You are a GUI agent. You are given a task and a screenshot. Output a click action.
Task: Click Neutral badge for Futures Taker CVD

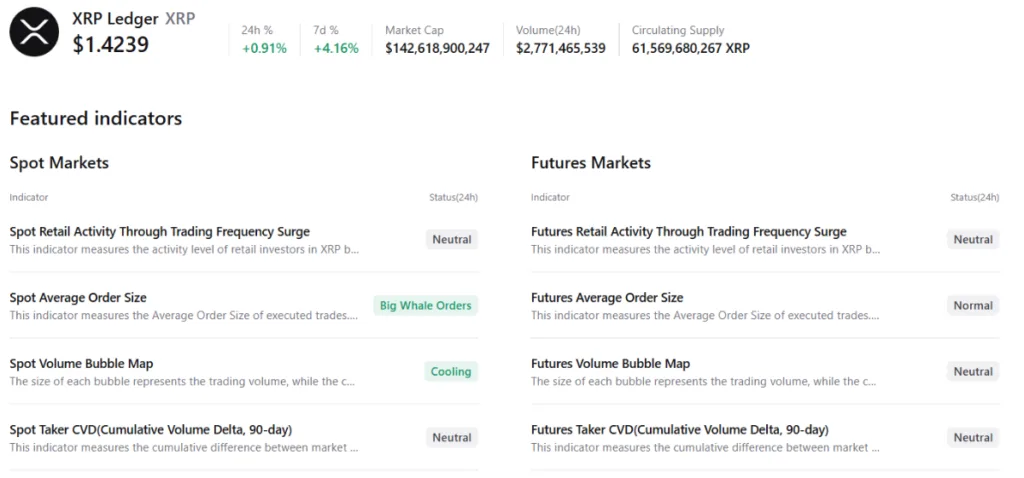click(973, 438)
